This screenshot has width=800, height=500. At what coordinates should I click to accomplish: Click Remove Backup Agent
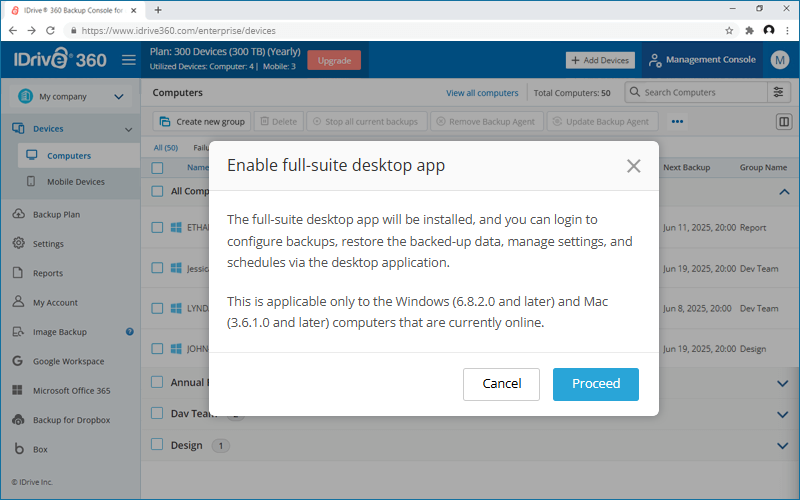(x=487, y=121)
